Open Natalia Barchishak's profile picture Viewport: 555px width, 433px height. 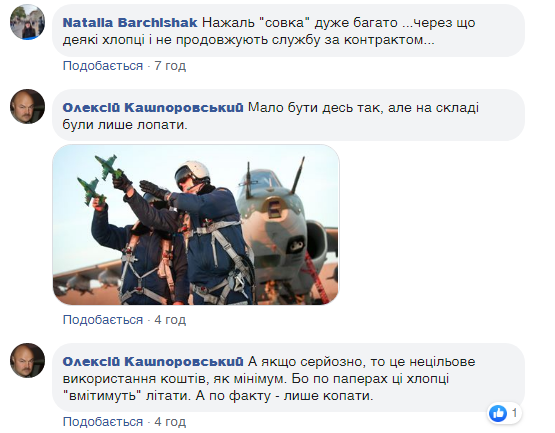coord(27,22)
